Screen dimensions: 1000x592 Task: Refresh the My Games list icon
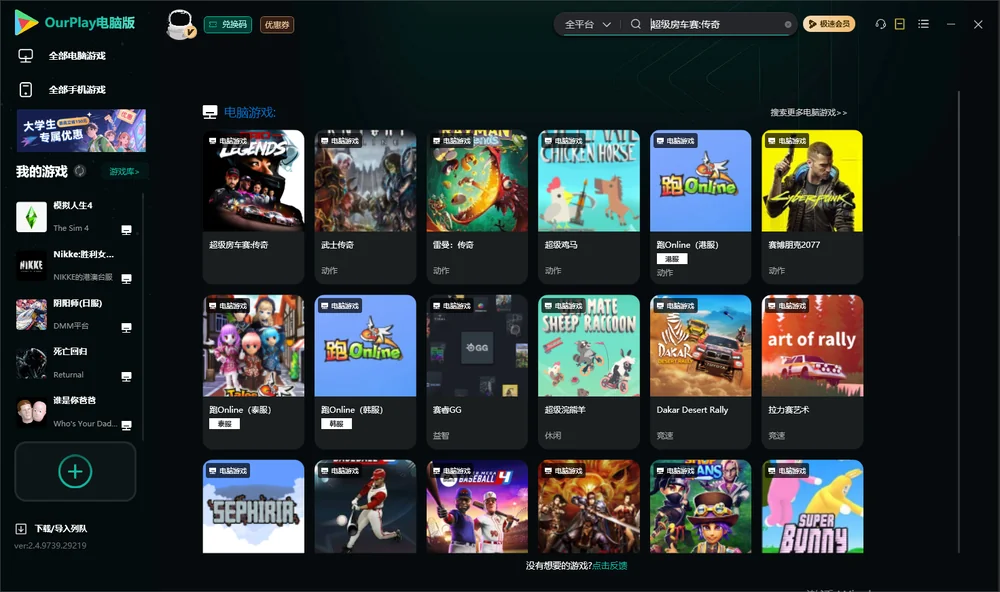tap(80, 171)
